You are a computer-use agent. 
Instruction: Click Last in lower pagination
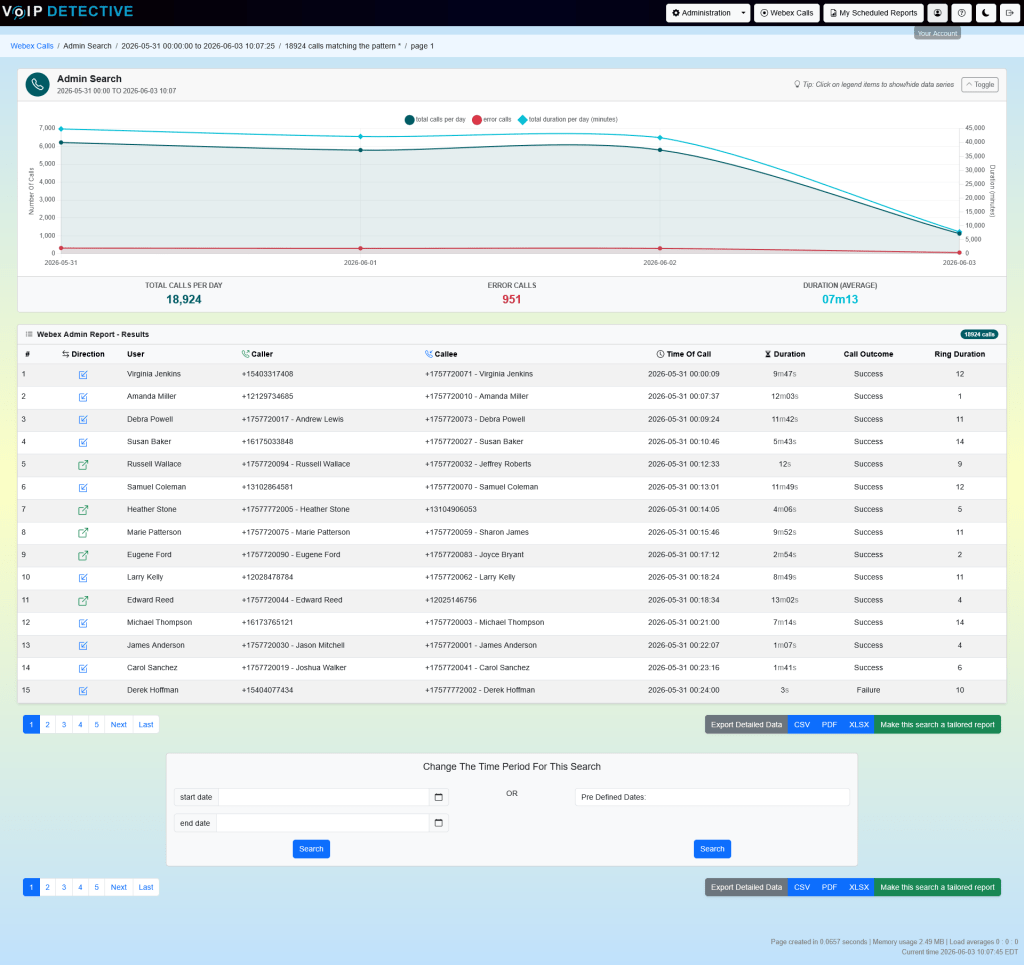146,887
